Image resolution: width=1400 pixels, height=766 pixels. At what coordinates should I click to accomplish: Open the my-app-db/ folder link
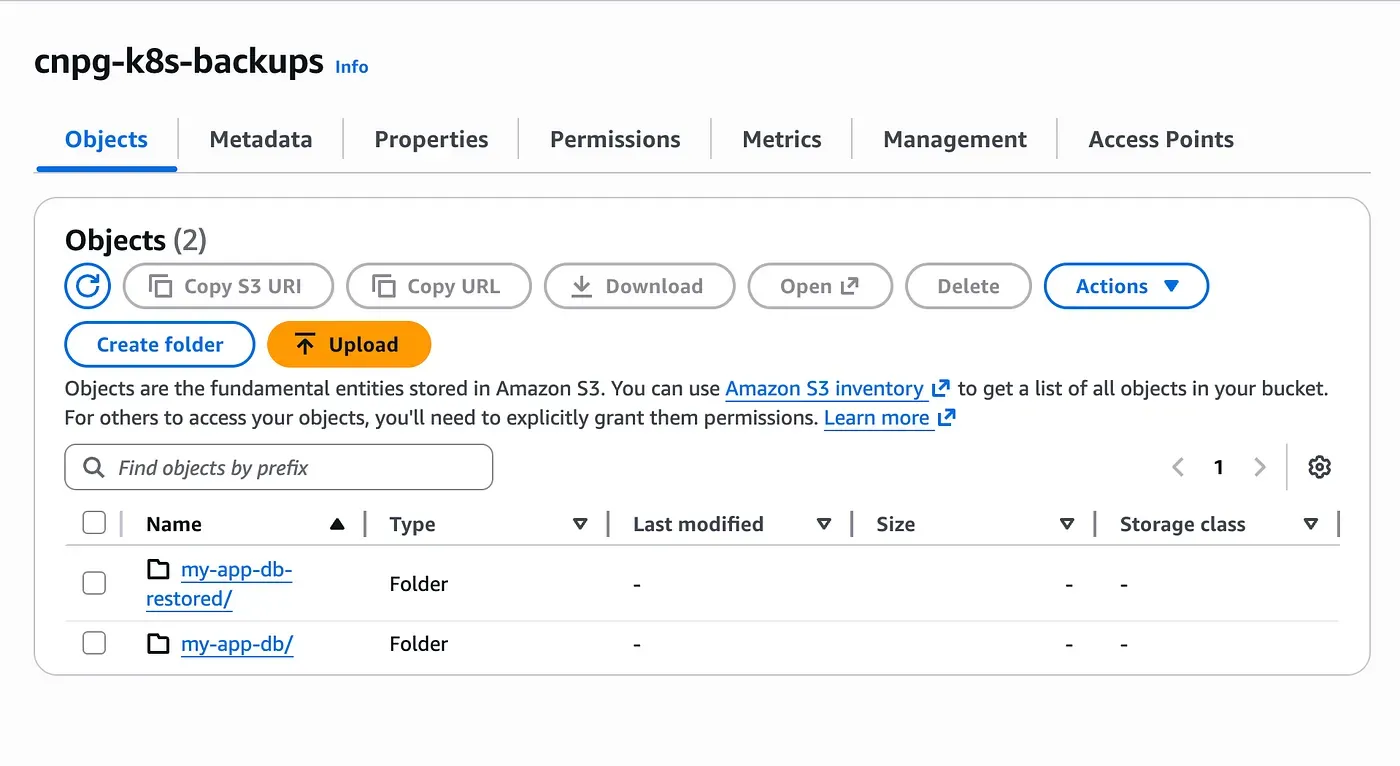coord(237,644)
